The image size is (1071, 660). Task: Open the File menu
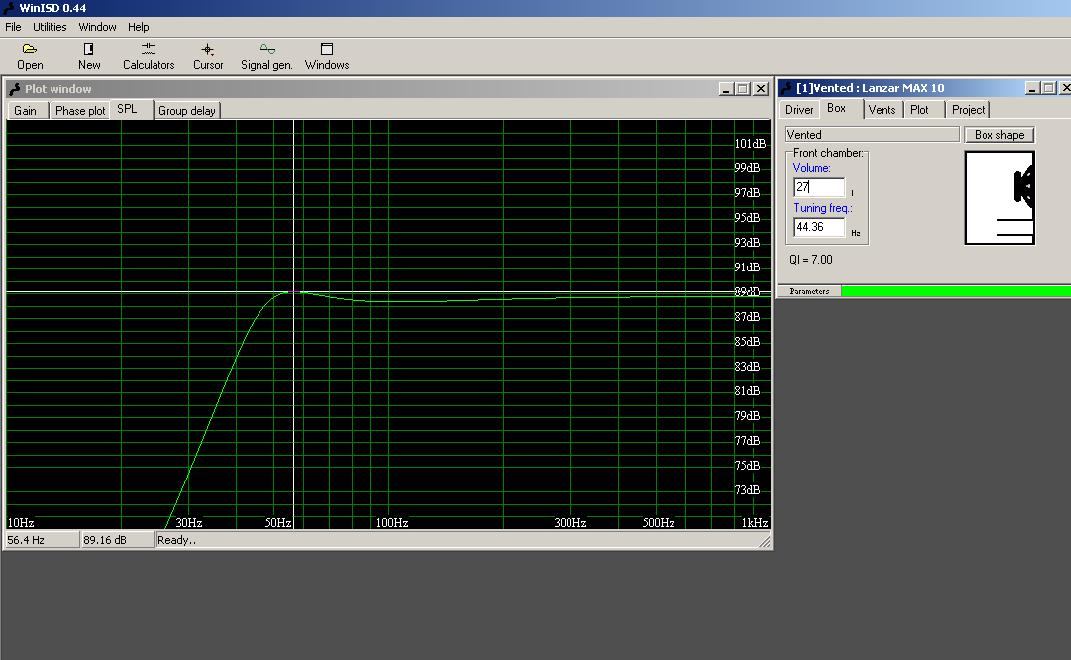[x=13, y=27]
